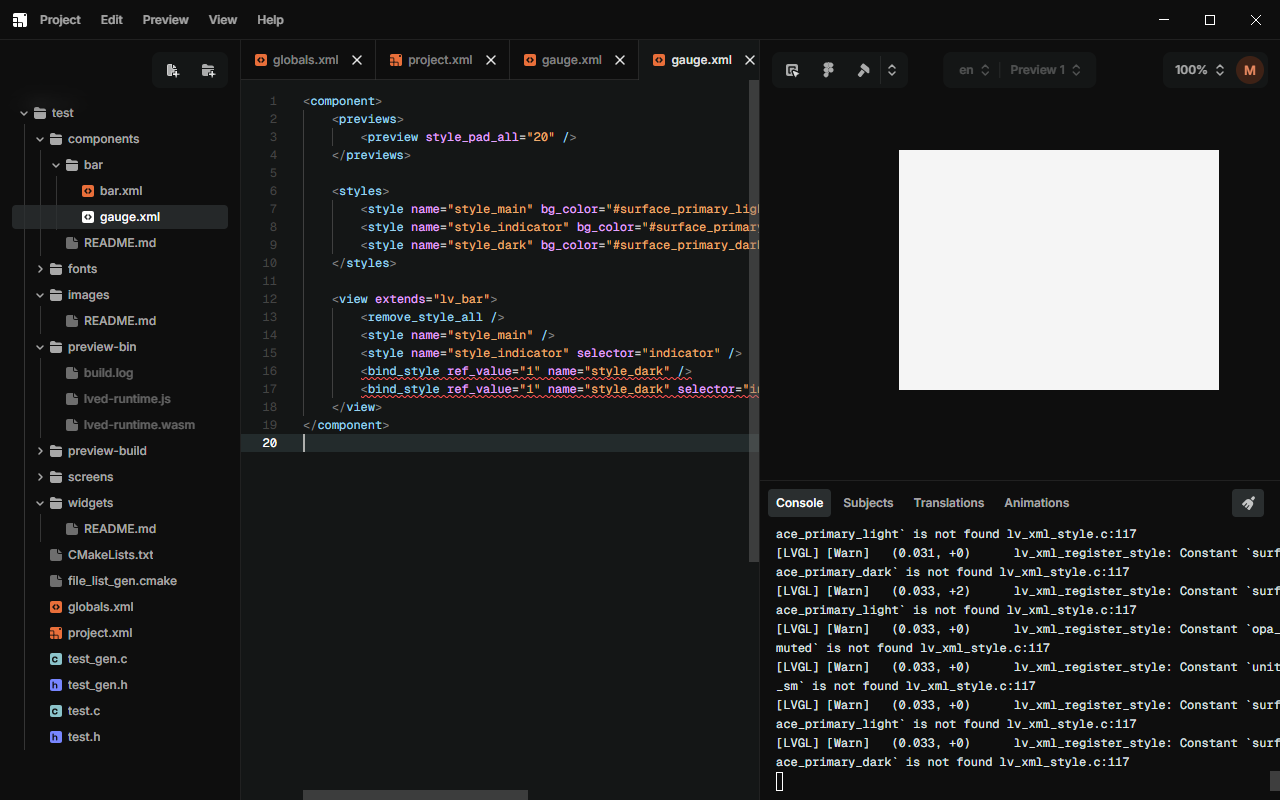Image resolution: width=1280 pixels, height=800 pixels.
Task: Open the Edit menu
Action: click(112, 20)
